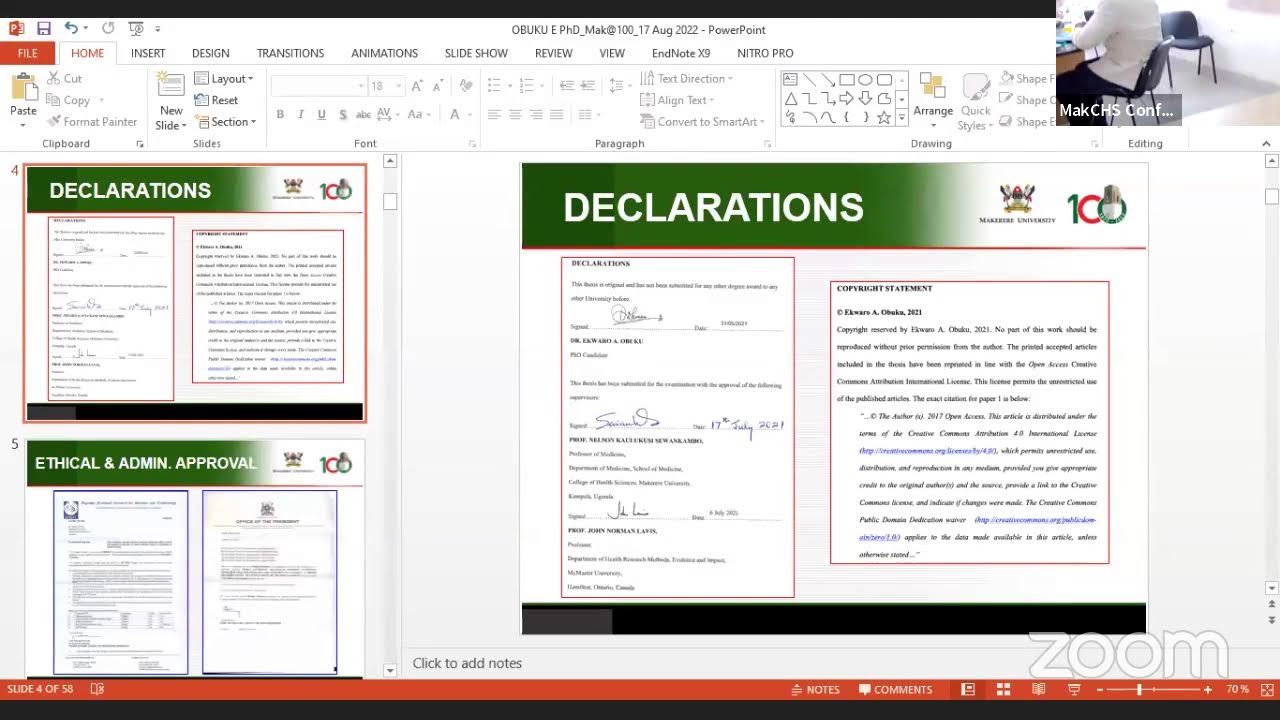Start Slide Show from status bar
Screen dimensions: 1280x720
coord(1074,689)
